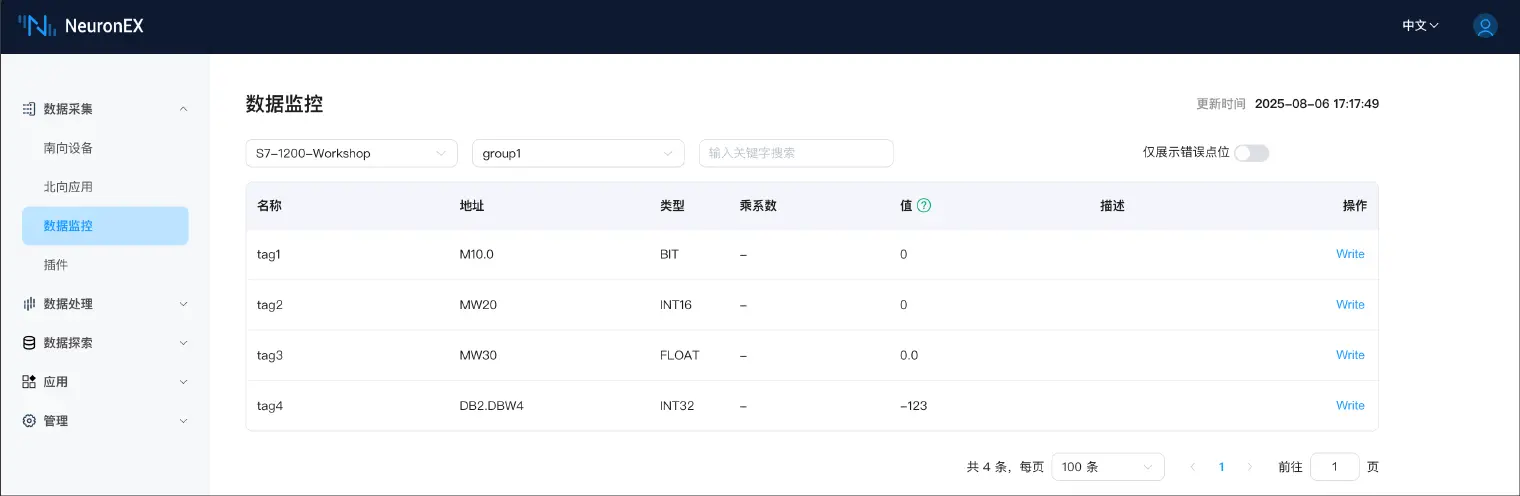Click Write link for tag1
Image resolution: width=1520 pixels, height=496 pixels.
click(x=1350, y=254)
